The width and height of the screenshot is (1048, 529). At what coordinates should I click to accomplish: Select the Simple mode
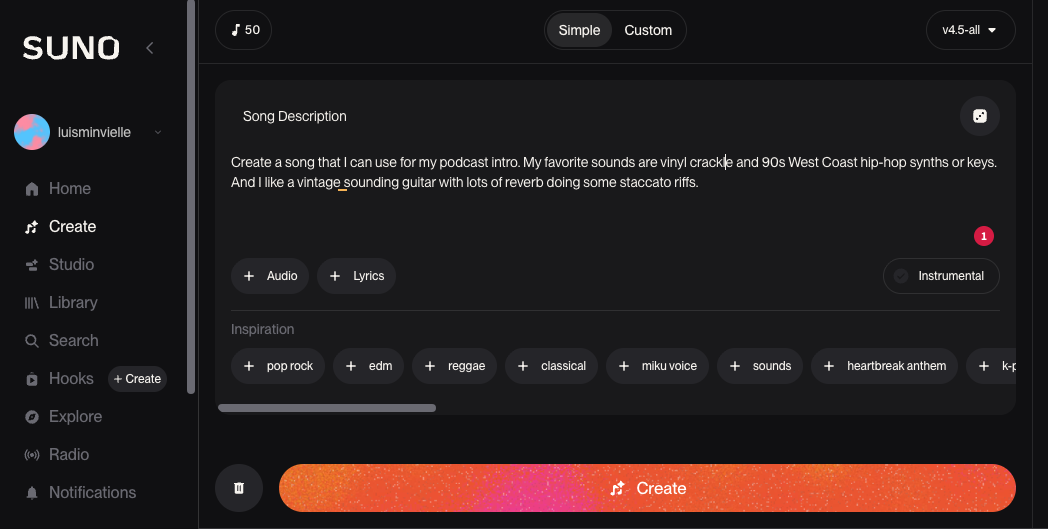[579, 30]
